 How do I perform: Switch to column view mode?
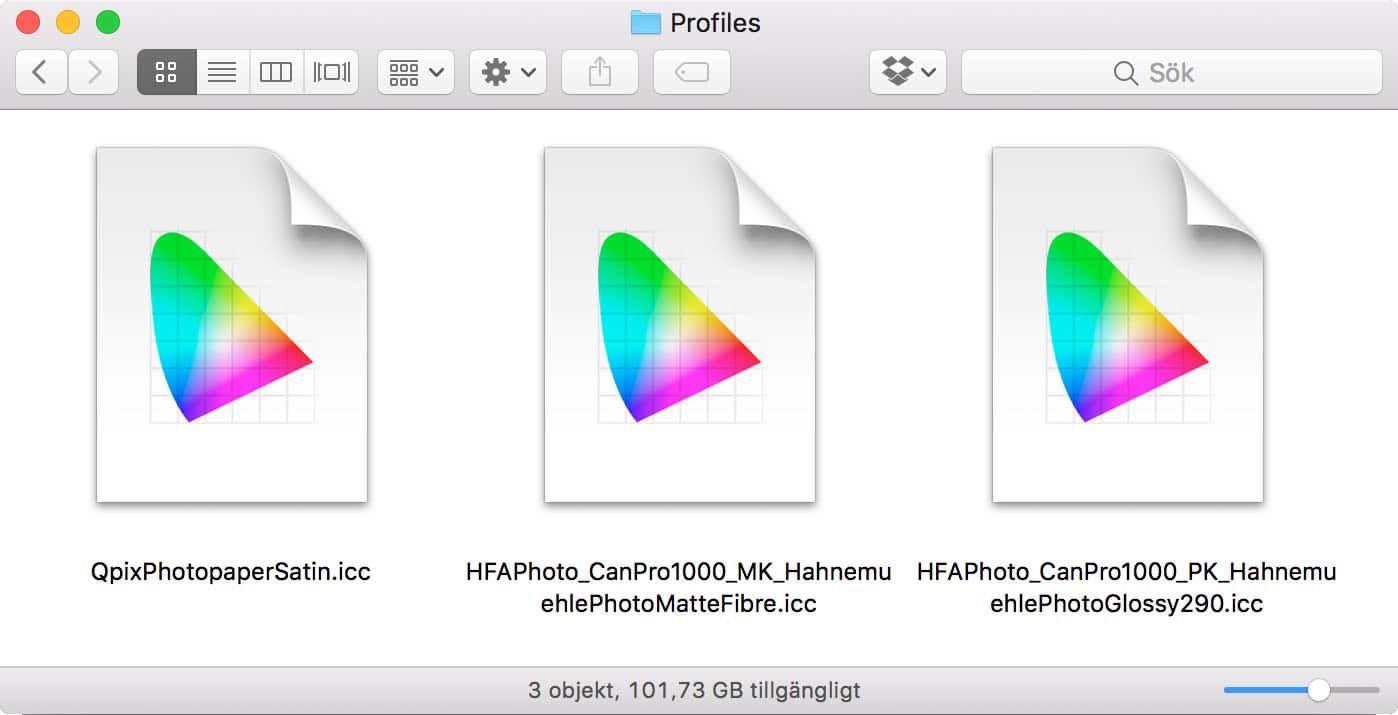276,72
